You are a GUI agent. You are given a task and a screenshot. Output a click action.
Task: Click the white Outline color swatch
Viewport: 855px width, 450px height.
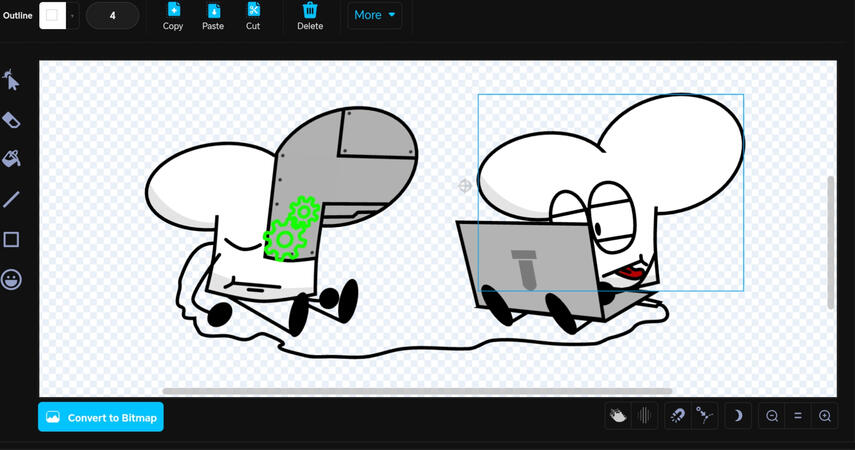pos(52,15)
